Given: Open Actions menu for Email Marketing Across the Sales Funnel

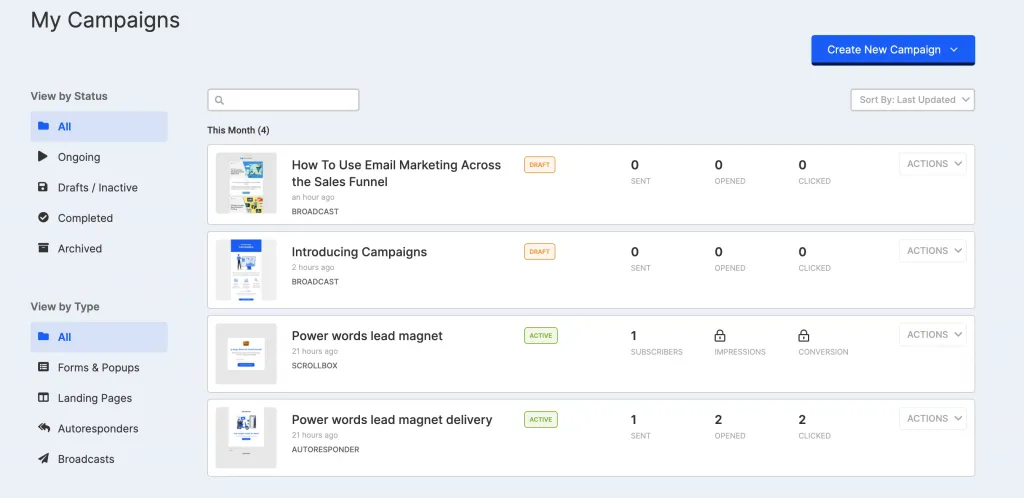Looking at the screenshot, I should (x=933, y=164).
